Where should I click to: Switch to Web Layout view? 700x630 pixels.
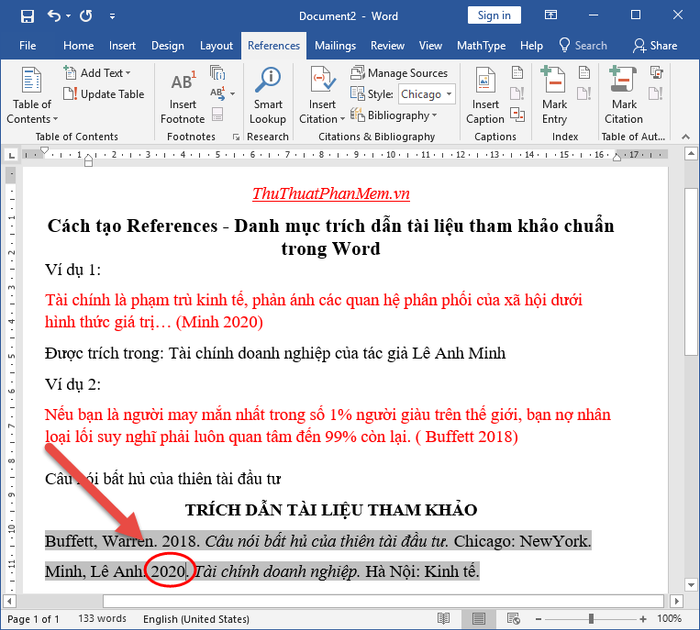point(513,619)
